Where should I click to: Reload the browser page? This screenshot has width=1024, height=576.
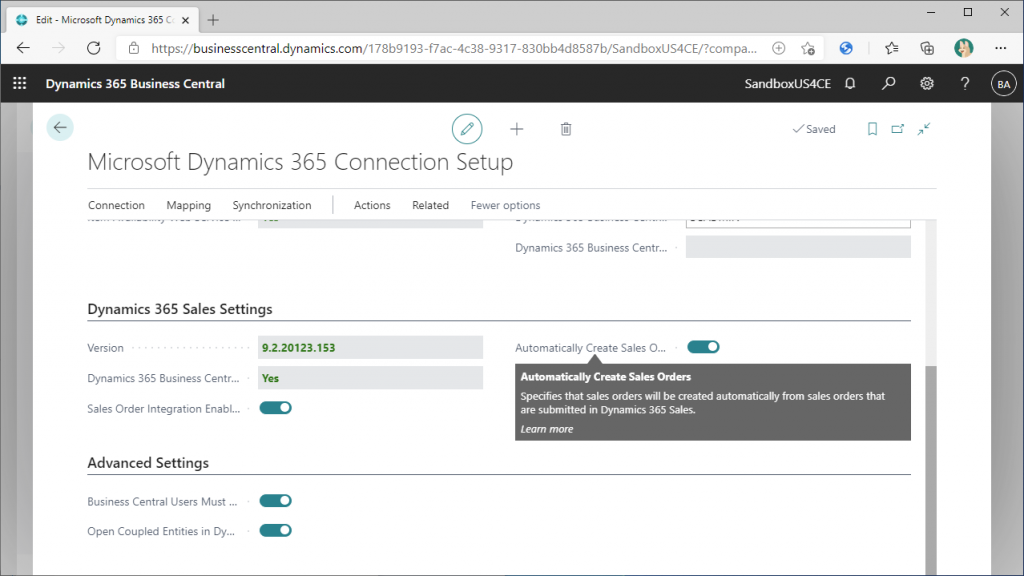point(94,48)
